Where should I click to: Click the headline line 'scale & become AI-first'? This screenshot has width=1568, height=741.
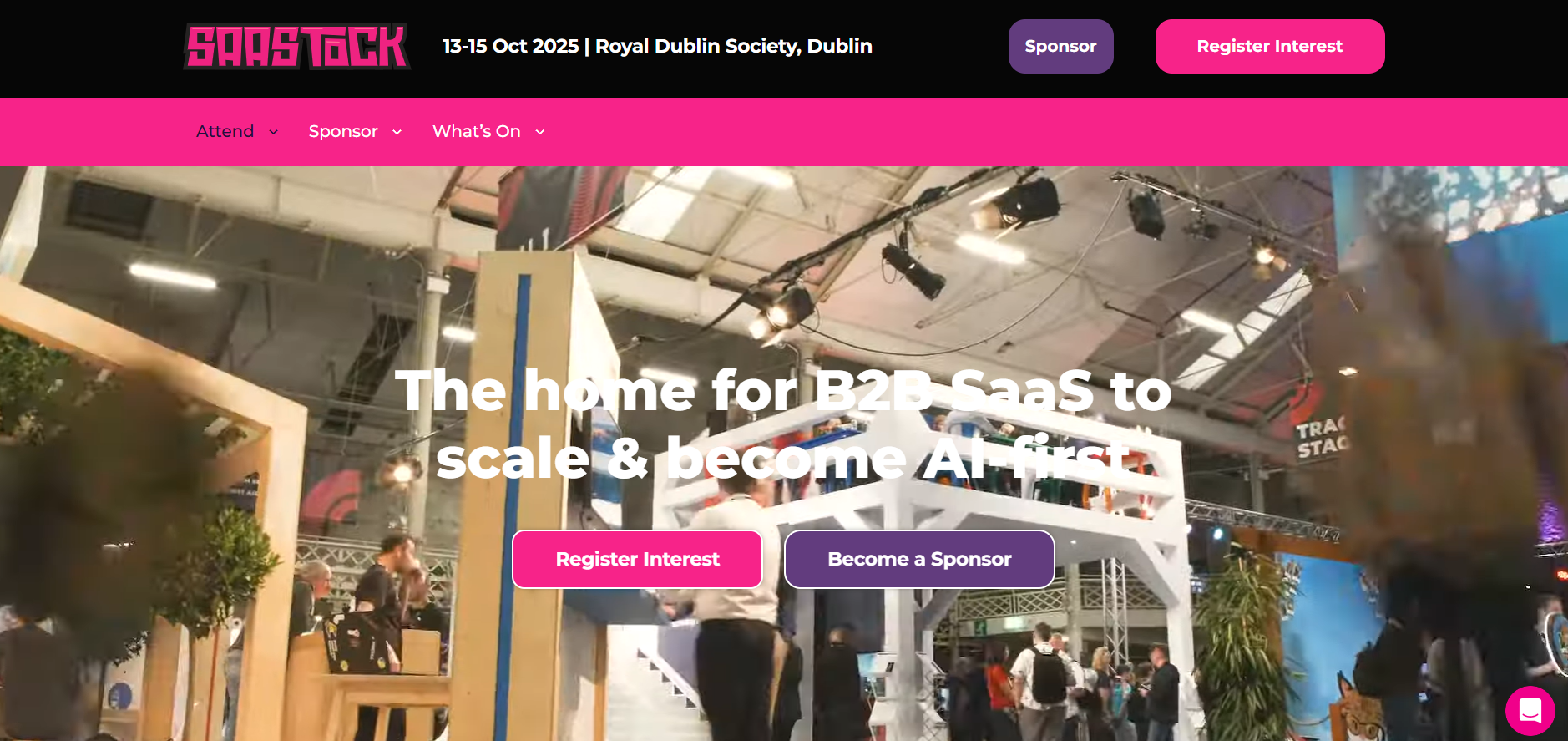(783, 459)
